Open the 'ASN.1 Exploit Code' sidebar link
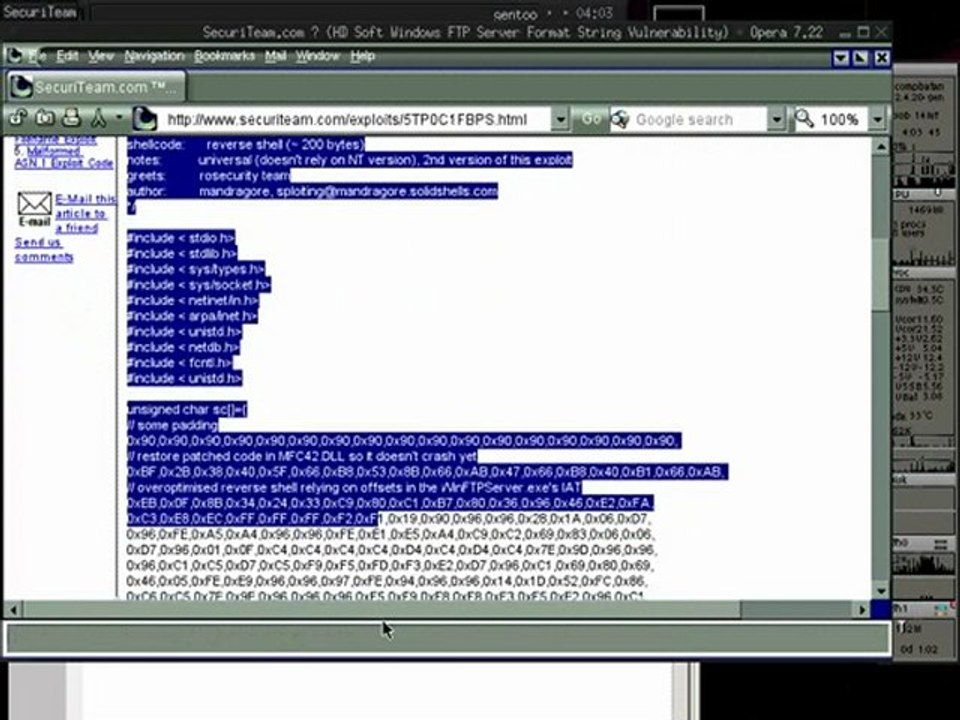Image resolution: width=960 pixels, height=720 pixels. click(64, 163)
